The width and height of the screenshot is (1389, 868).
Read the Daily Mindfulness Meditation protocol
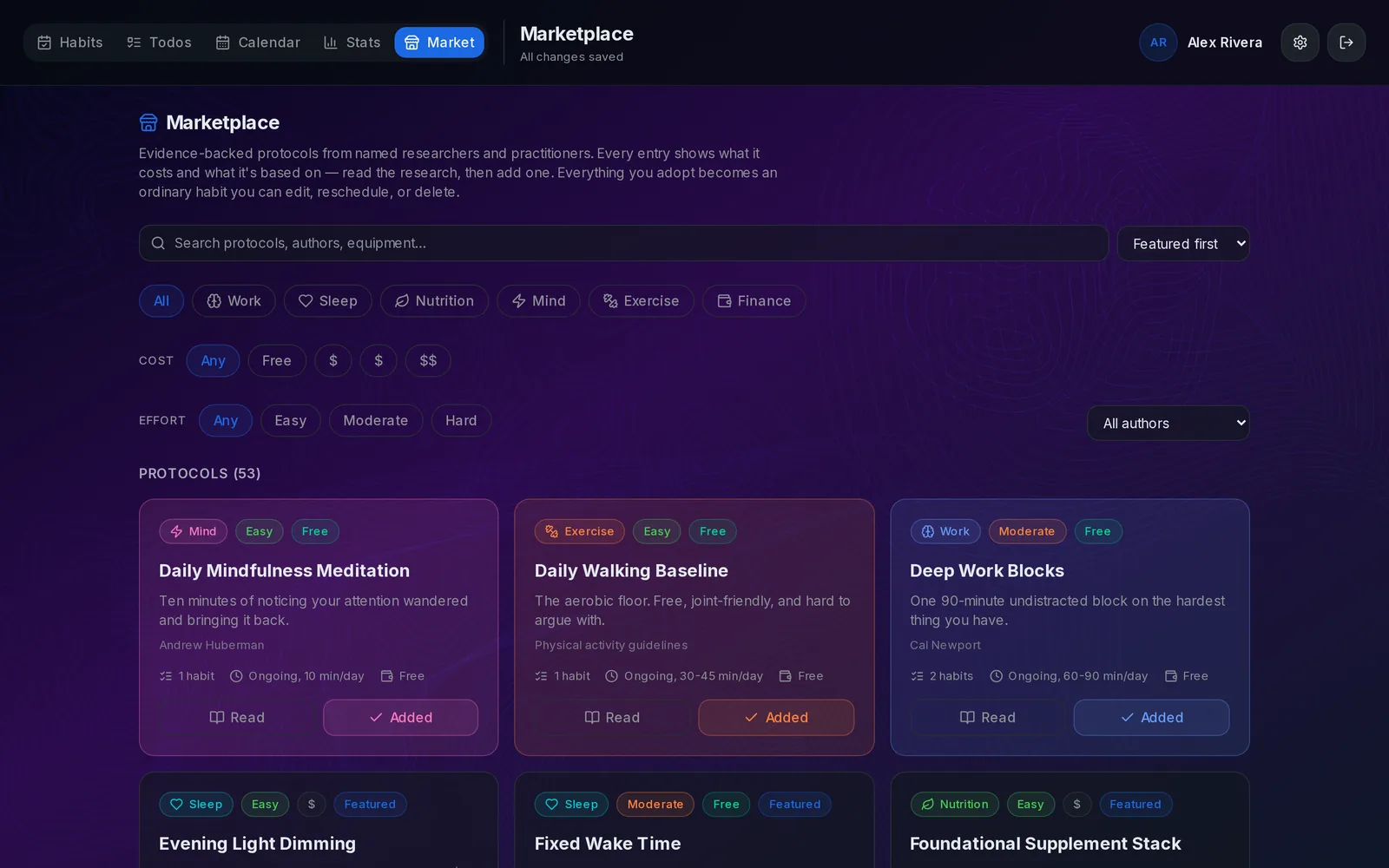tap(237, 718)
